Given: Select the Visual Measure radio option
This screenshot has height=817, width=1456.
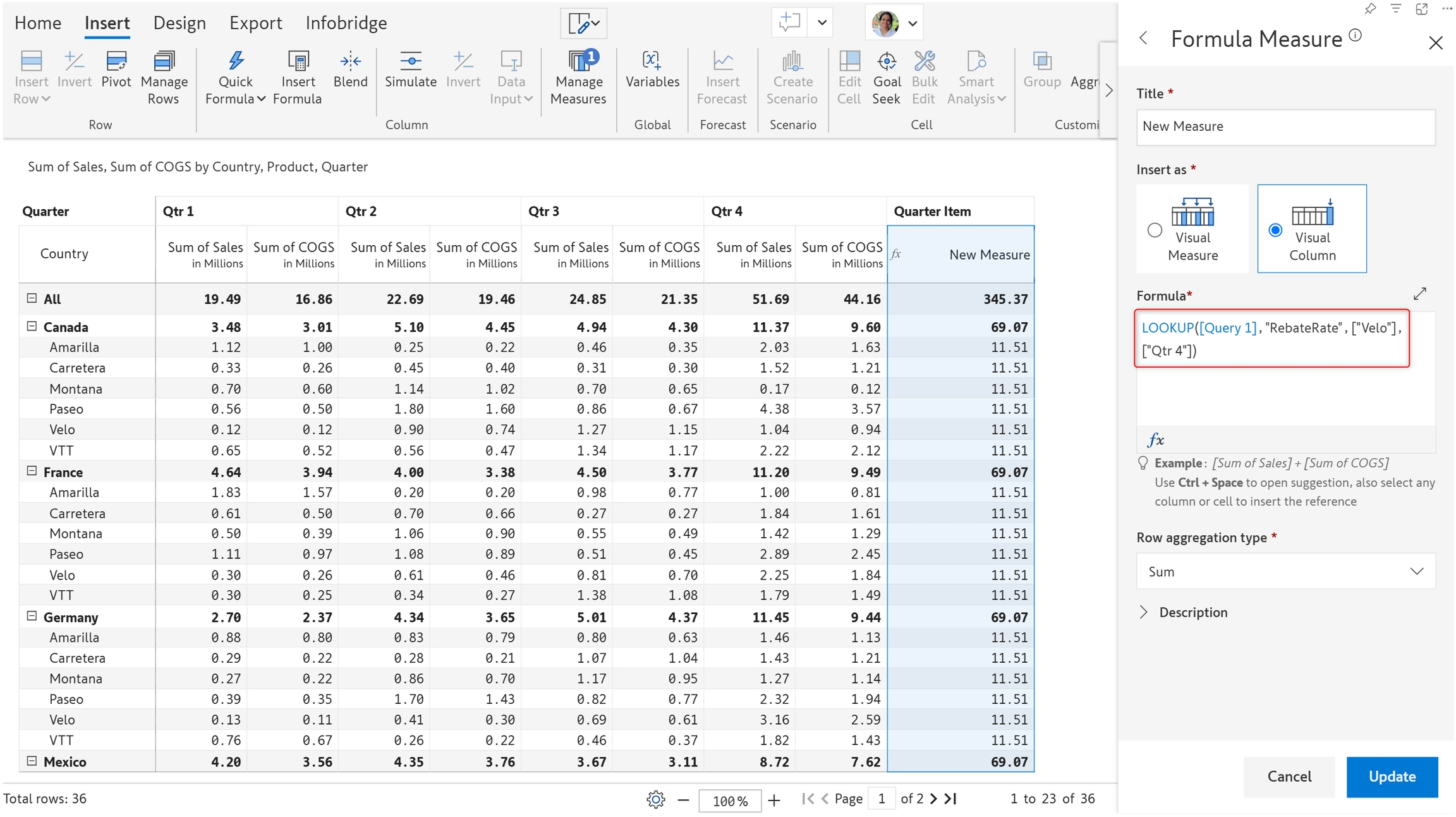Looking at the screenshot, I should pos(1155,230).
